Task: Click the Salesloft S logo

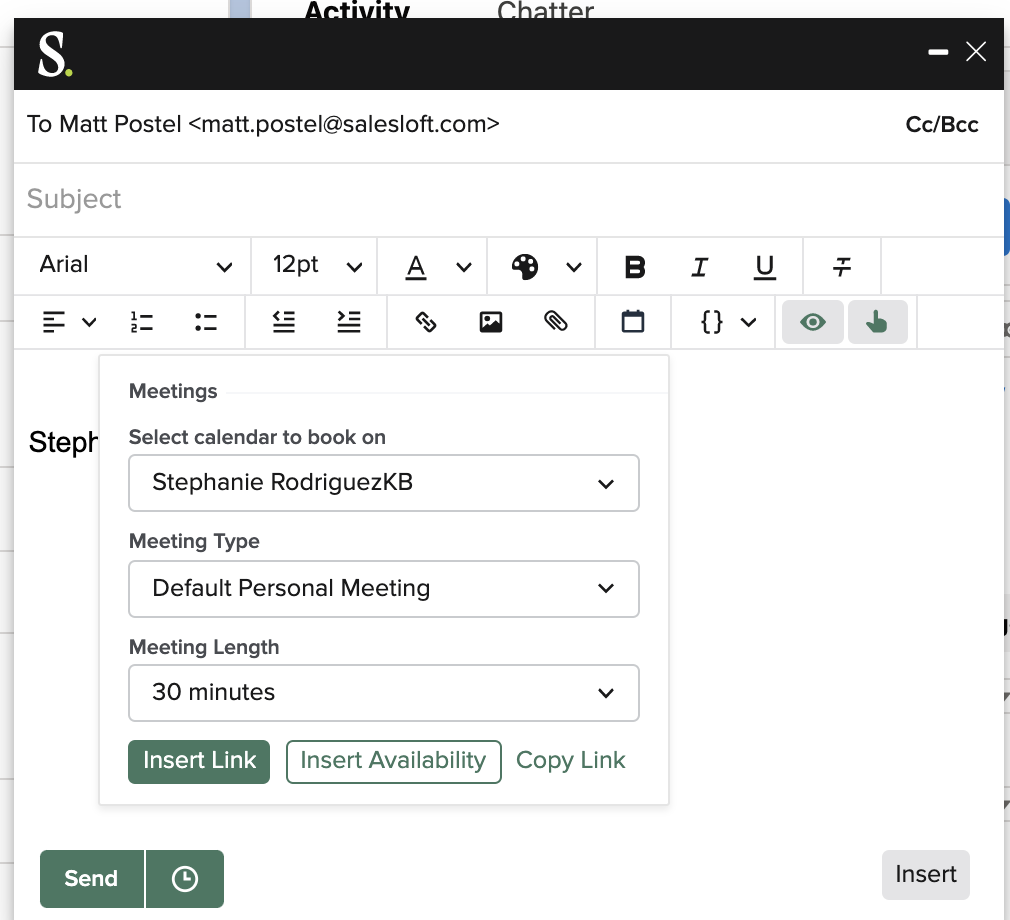Action: point(54,55)
